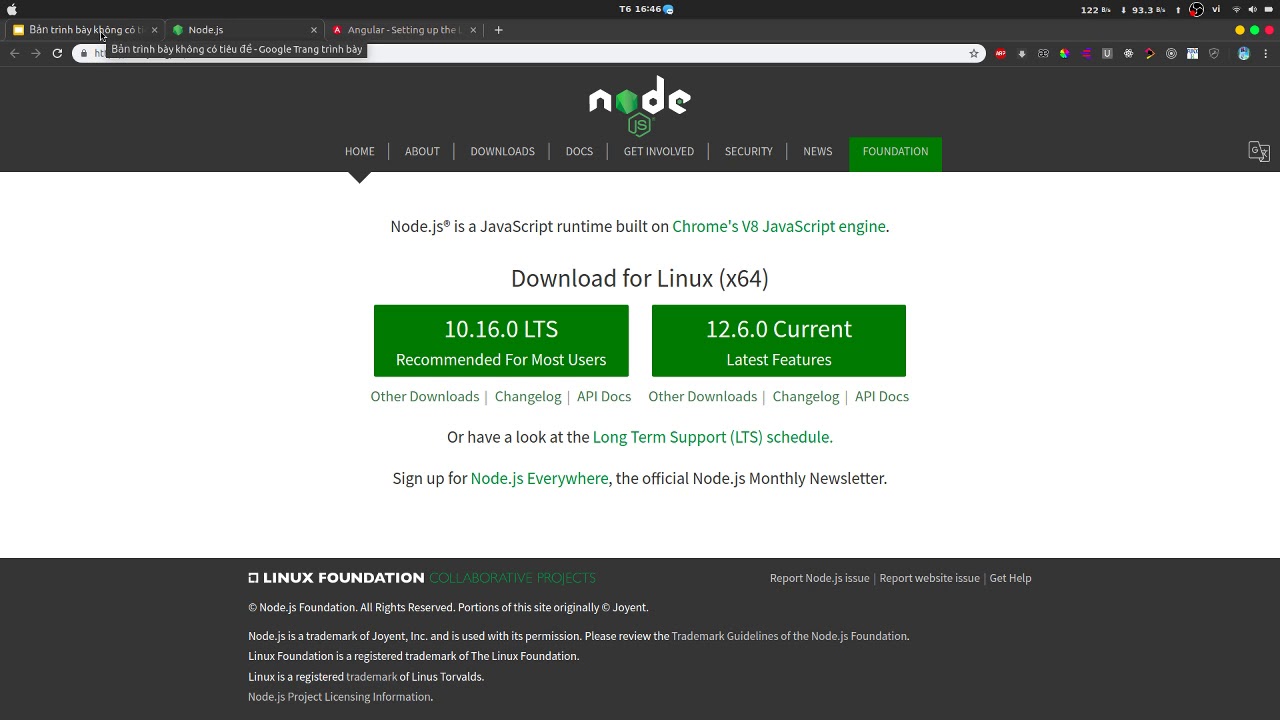Open Node.js Project Licensing Information link
Viewport: 1280px width, 720px height.
pos(339,697)
